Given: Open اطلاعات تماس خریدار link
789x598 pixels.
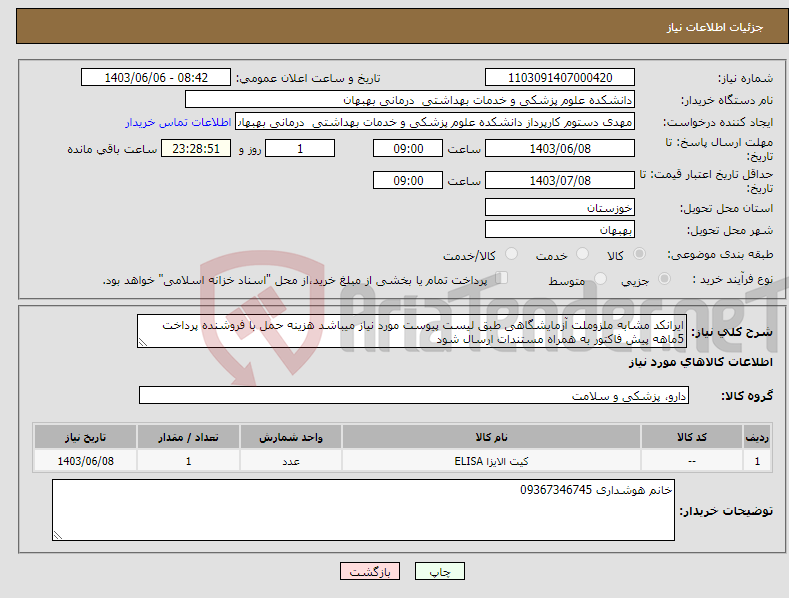Looking at the screenshot, I should click(x=178, y=122).
